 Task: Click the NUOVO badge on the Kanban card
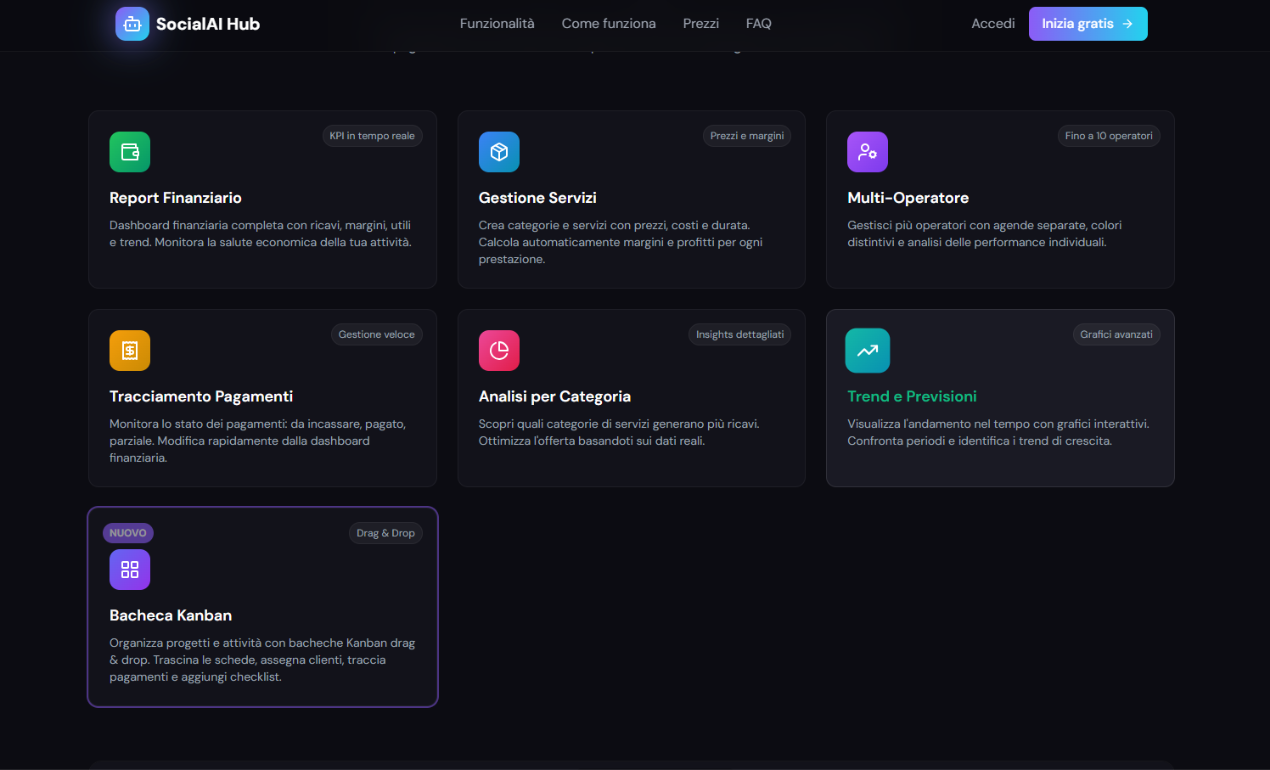coord(128,533)
